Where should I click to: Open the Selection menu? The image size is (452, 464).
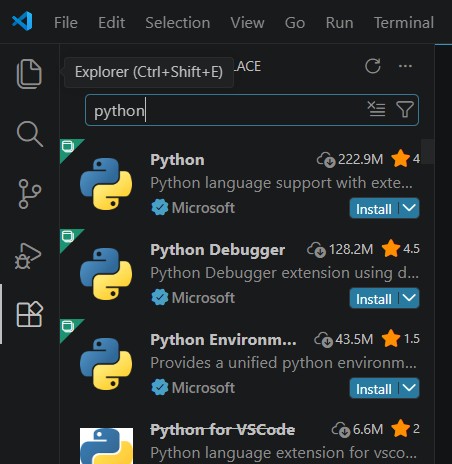pyautogui.click(x=178, y=23)
